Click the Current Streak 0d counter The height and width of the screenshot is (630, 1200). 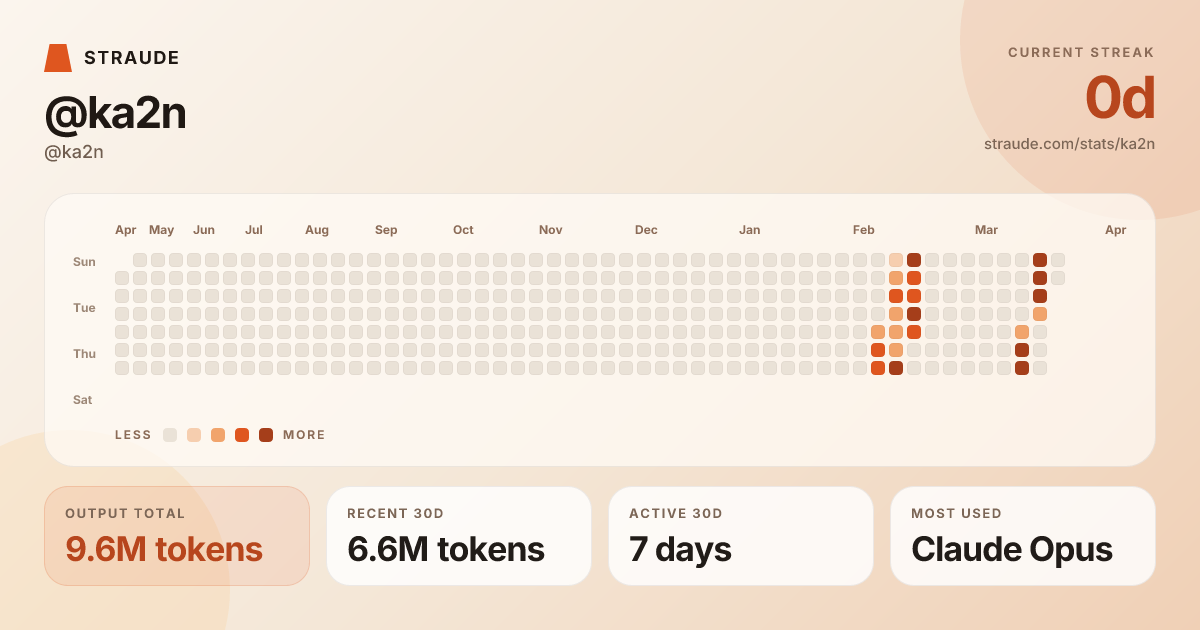[x=1120, y=99]
